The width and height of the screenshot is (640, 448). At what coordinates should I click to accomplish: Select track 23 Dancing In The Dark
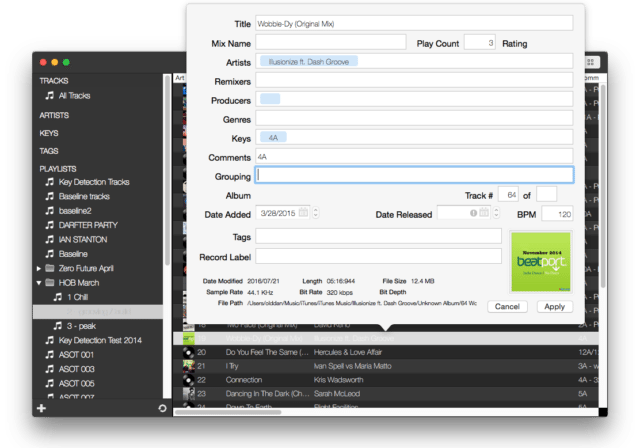point(386,394)
